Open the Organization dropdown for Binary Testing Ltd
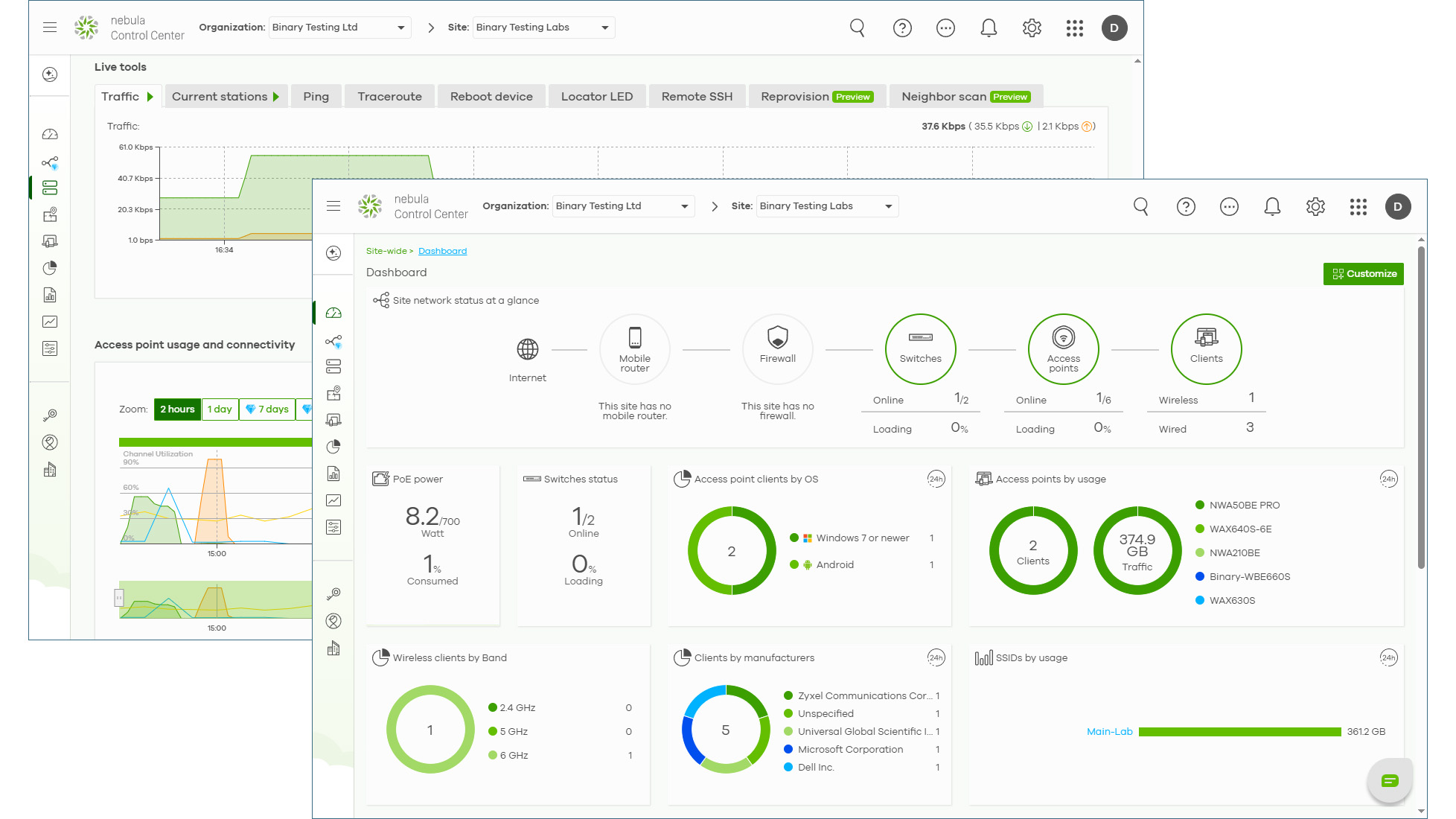Screen dimensions: 1456x819 click(623, 205)
